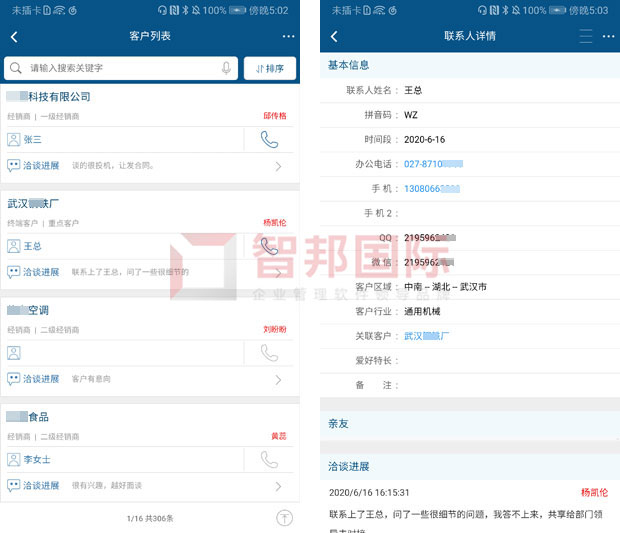Open the three-dot menu on 联系人详情

click(608, 36)
